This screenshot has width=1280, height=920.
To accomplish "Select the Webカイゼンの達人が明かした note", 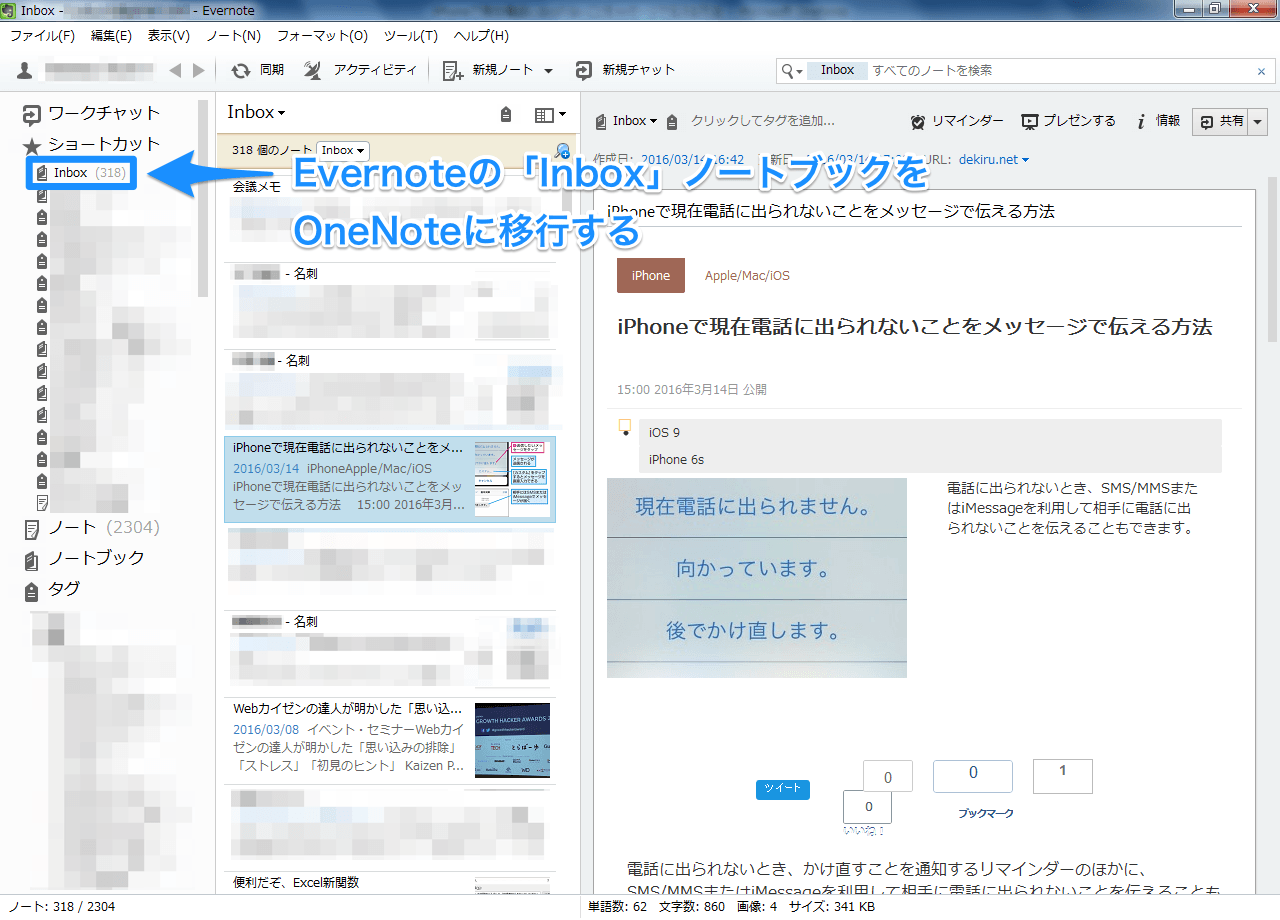I will point(390,741).
